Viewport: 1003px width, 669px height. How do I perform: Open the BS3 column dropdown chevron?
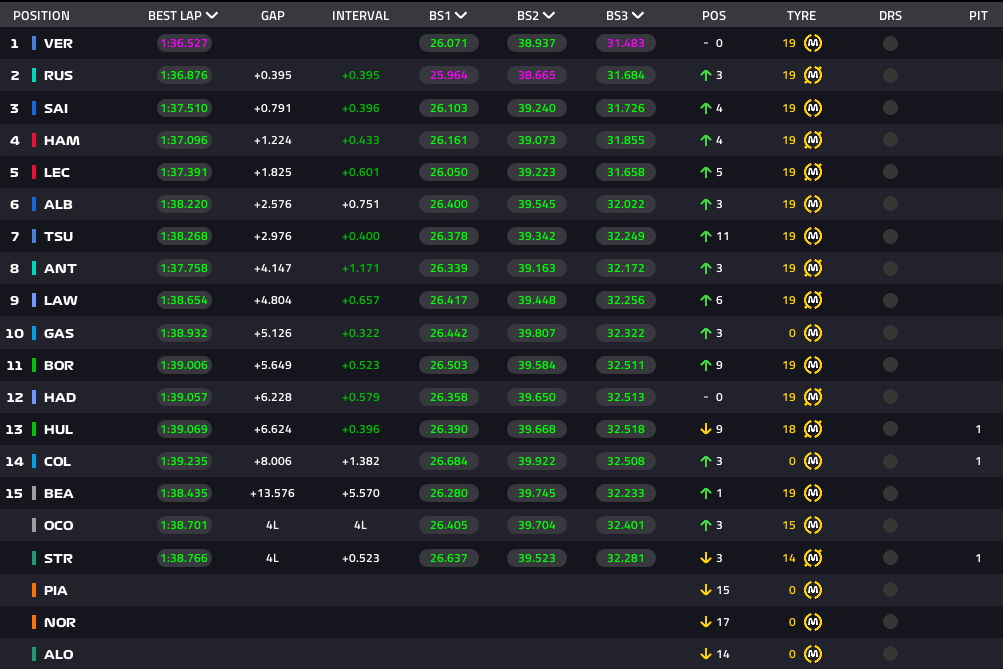tap(638, 16)
